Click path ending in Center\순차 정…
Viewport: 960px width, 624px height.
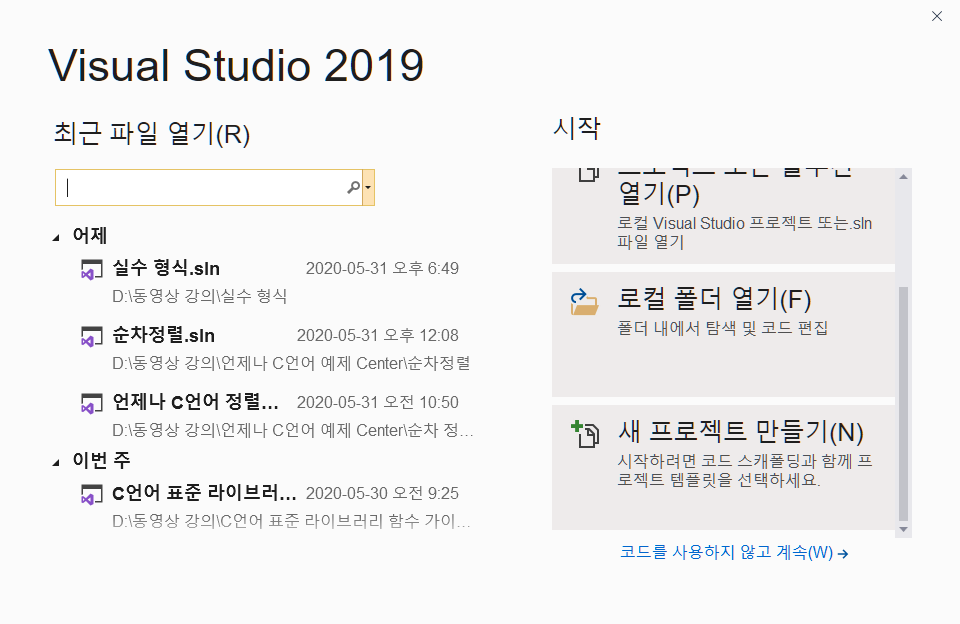(x=293, y=430)
